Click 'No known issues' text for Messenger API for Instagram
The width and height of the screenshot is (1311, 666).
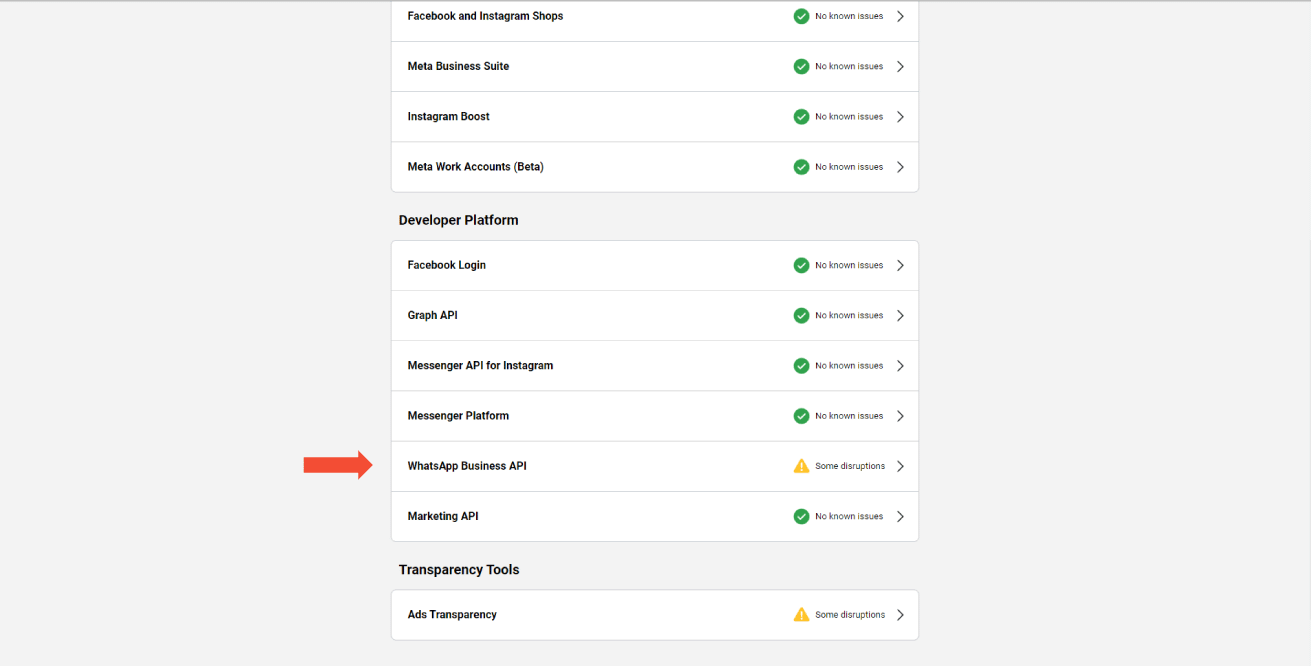pyautogui.click(x=849, y=365)
